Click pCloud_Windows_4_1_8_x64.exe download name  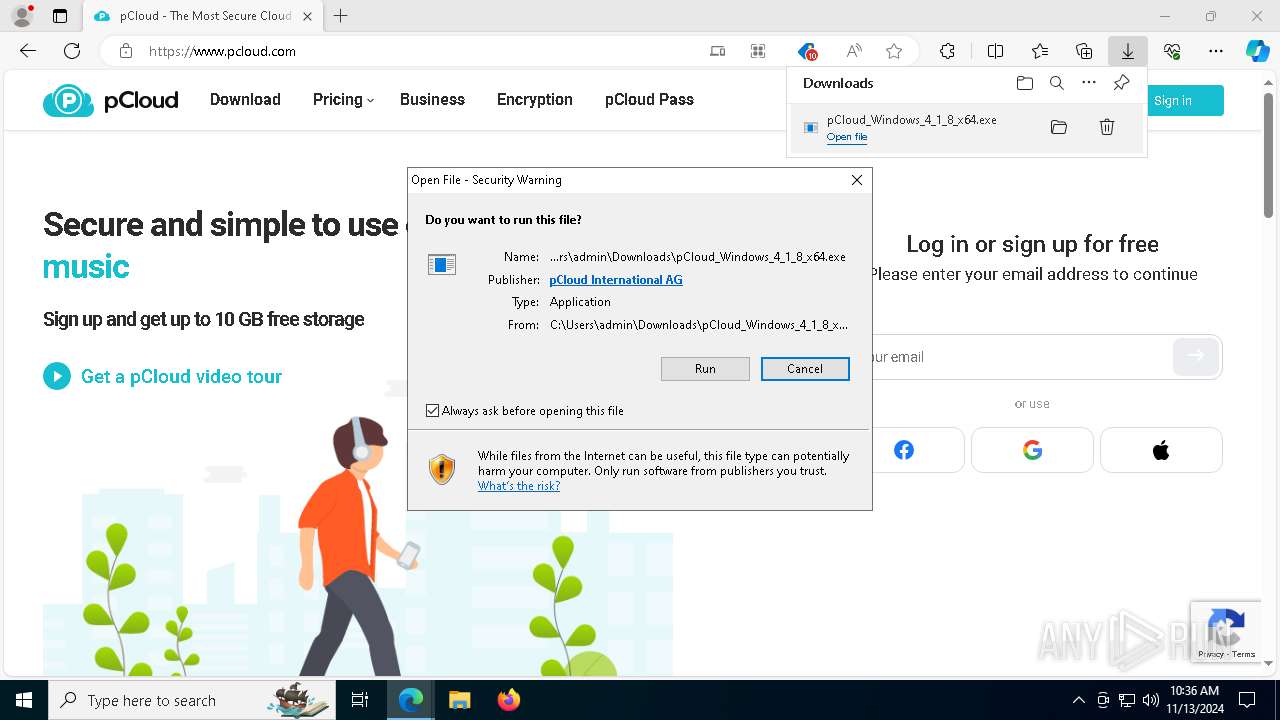click(x=911, y=120)
